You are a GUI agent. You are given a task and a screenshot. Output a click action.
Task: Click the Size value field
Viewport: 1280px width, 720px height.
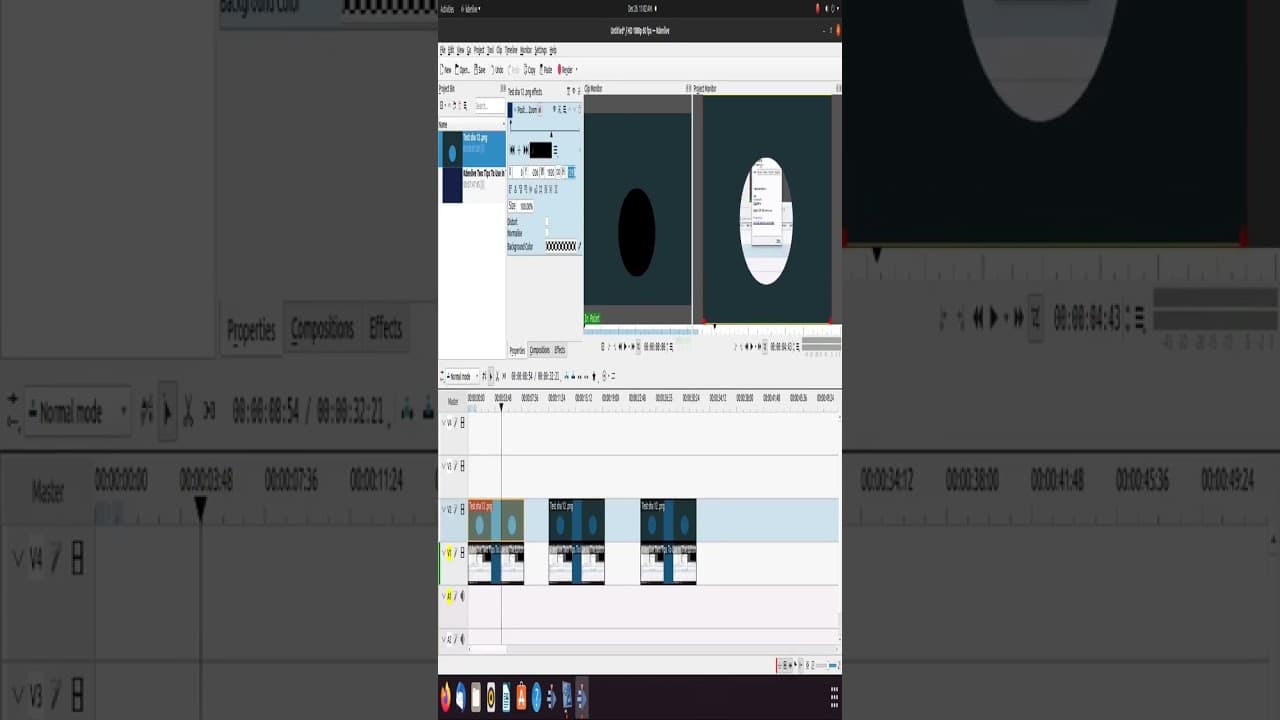[x=526, y=206]
